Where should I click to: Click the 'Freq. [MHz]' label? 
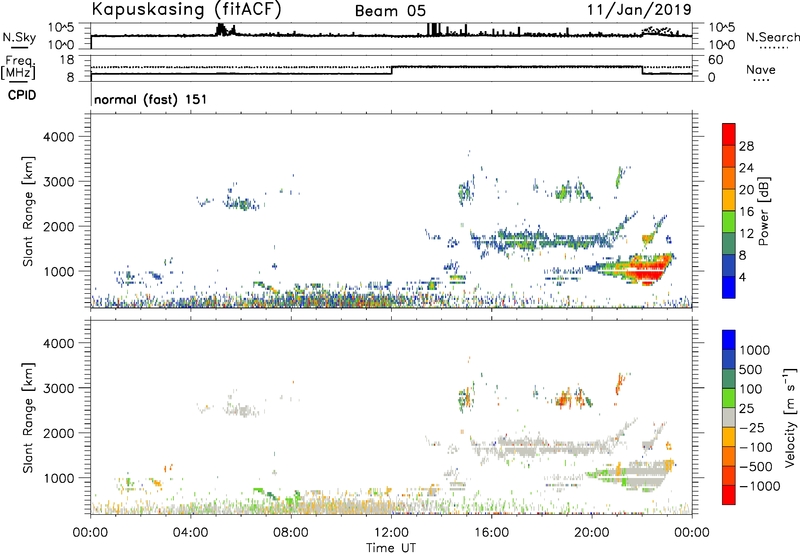coord(19,68)
